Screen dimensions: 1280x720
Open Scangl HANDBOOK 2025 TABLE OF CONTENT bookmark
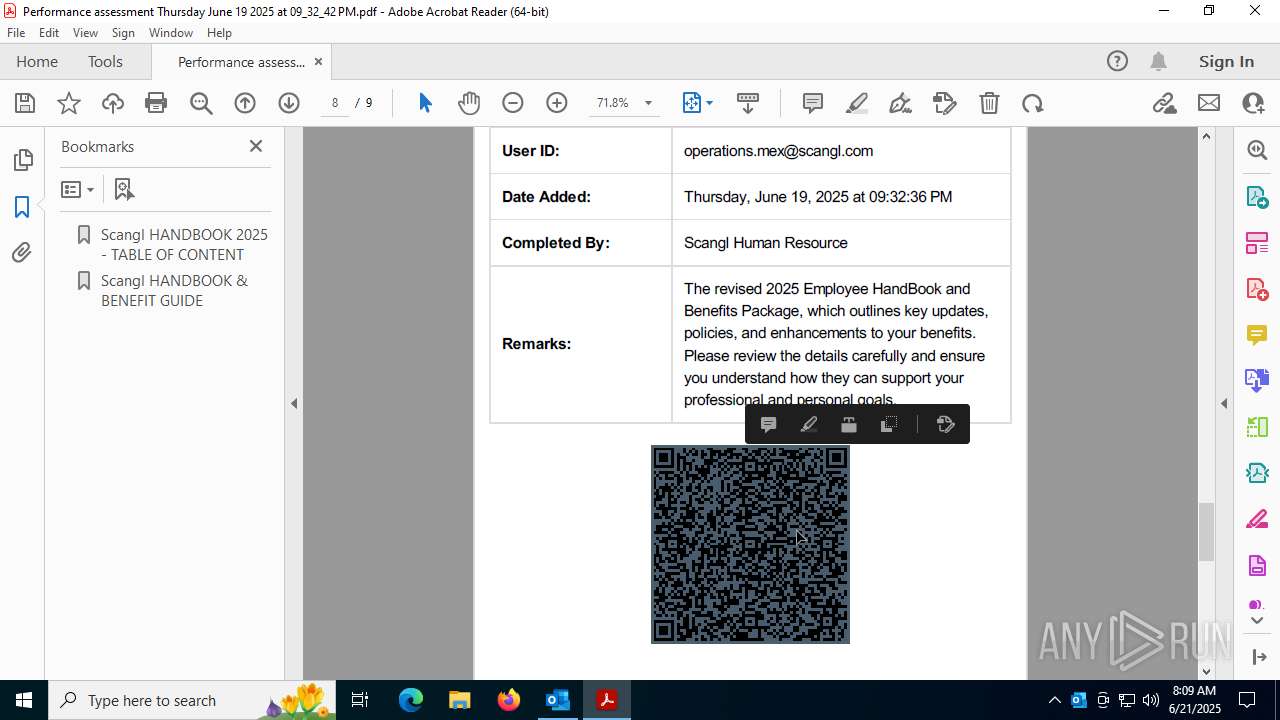point(184,244)
